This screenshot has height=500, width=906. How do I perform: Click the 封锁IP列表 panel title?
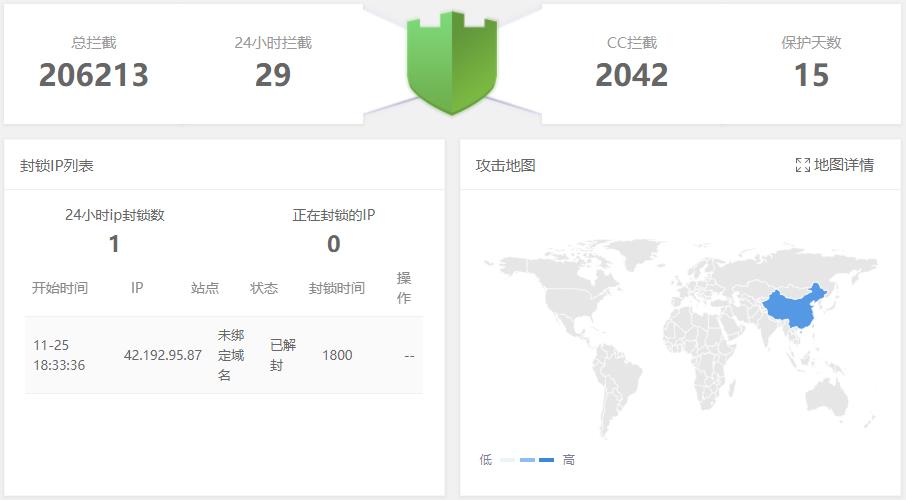click(57, 166)
